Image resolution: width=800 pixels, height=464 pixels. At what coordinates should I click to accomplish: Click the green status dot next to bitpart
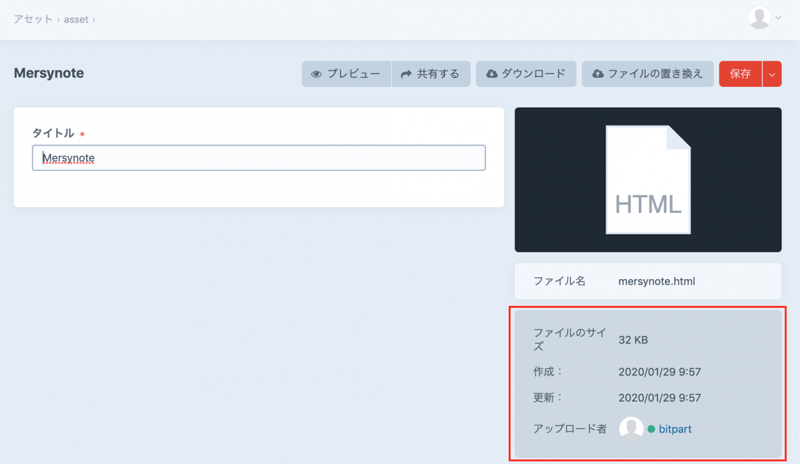tap(651, 430)
